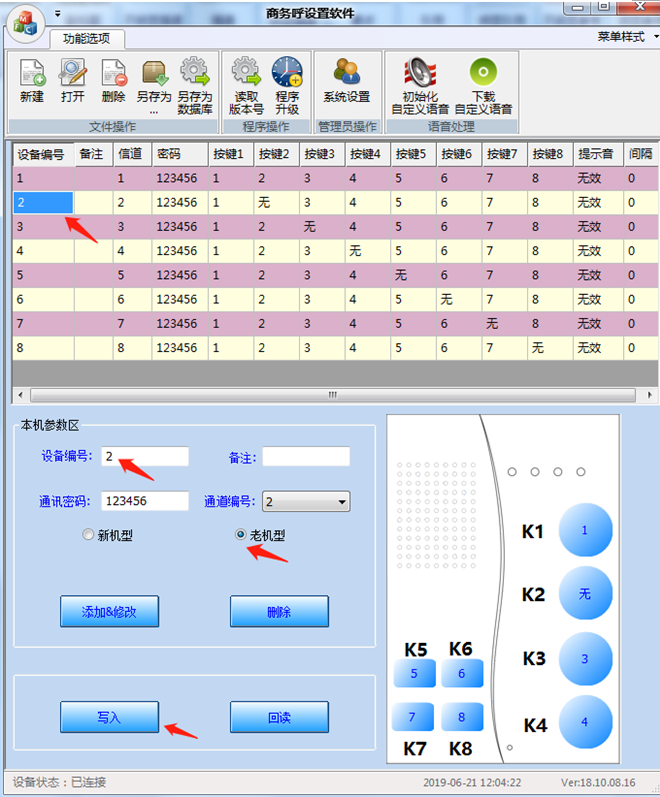Open a file with the 打开 icon
660x797 pixels.
(72, 75)
